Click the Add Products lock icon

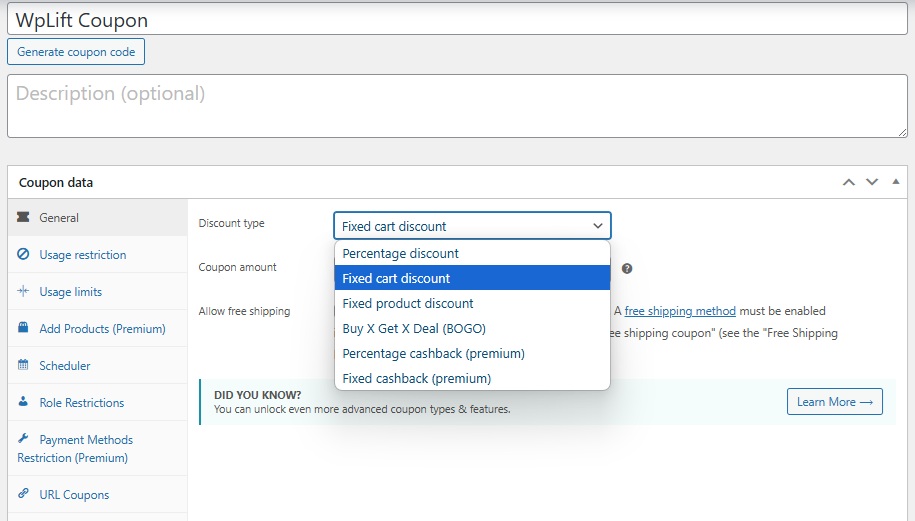23,328
